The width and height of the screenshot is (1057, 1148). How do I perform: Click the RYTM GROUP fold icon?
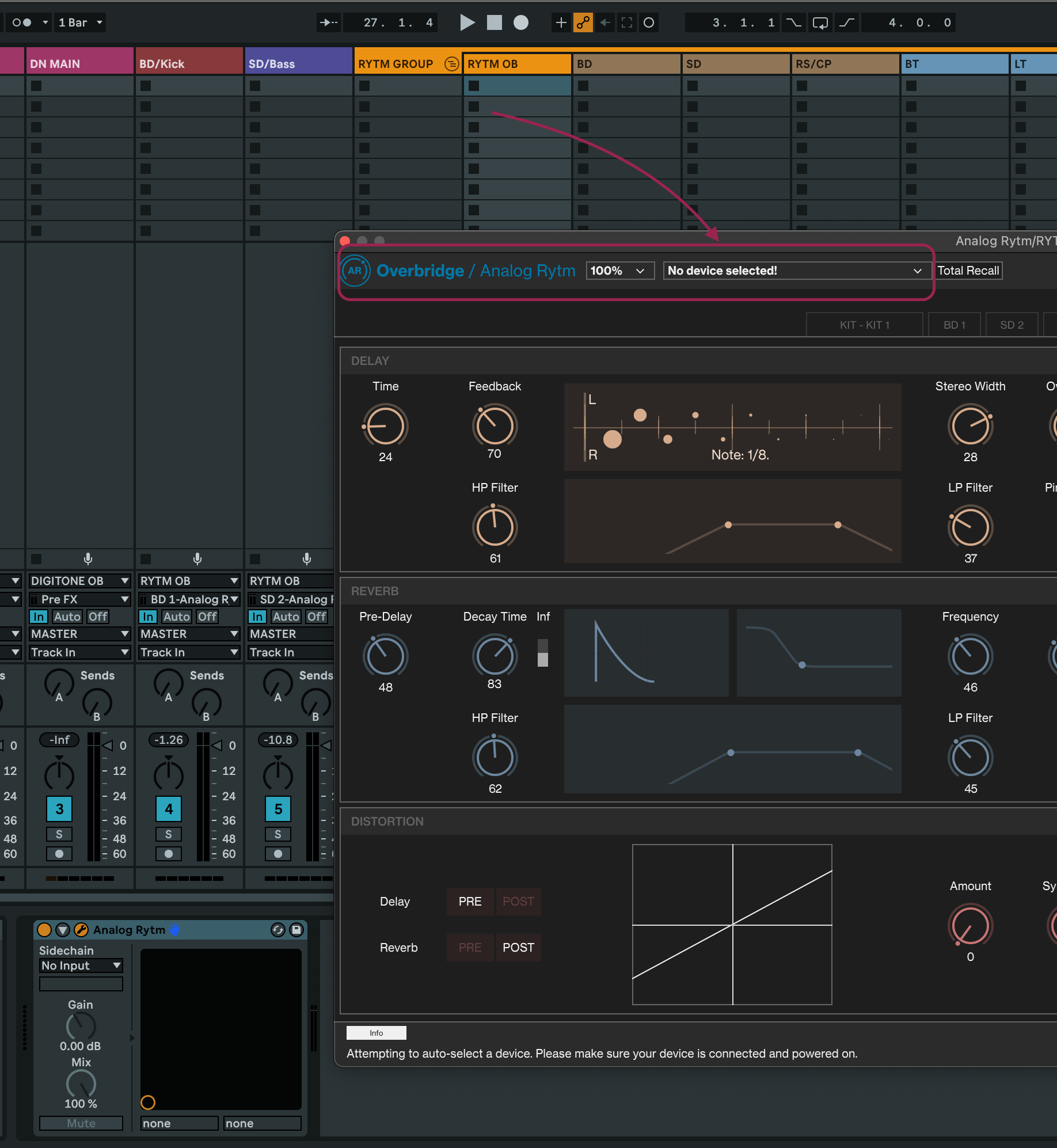tap(453, 64)
